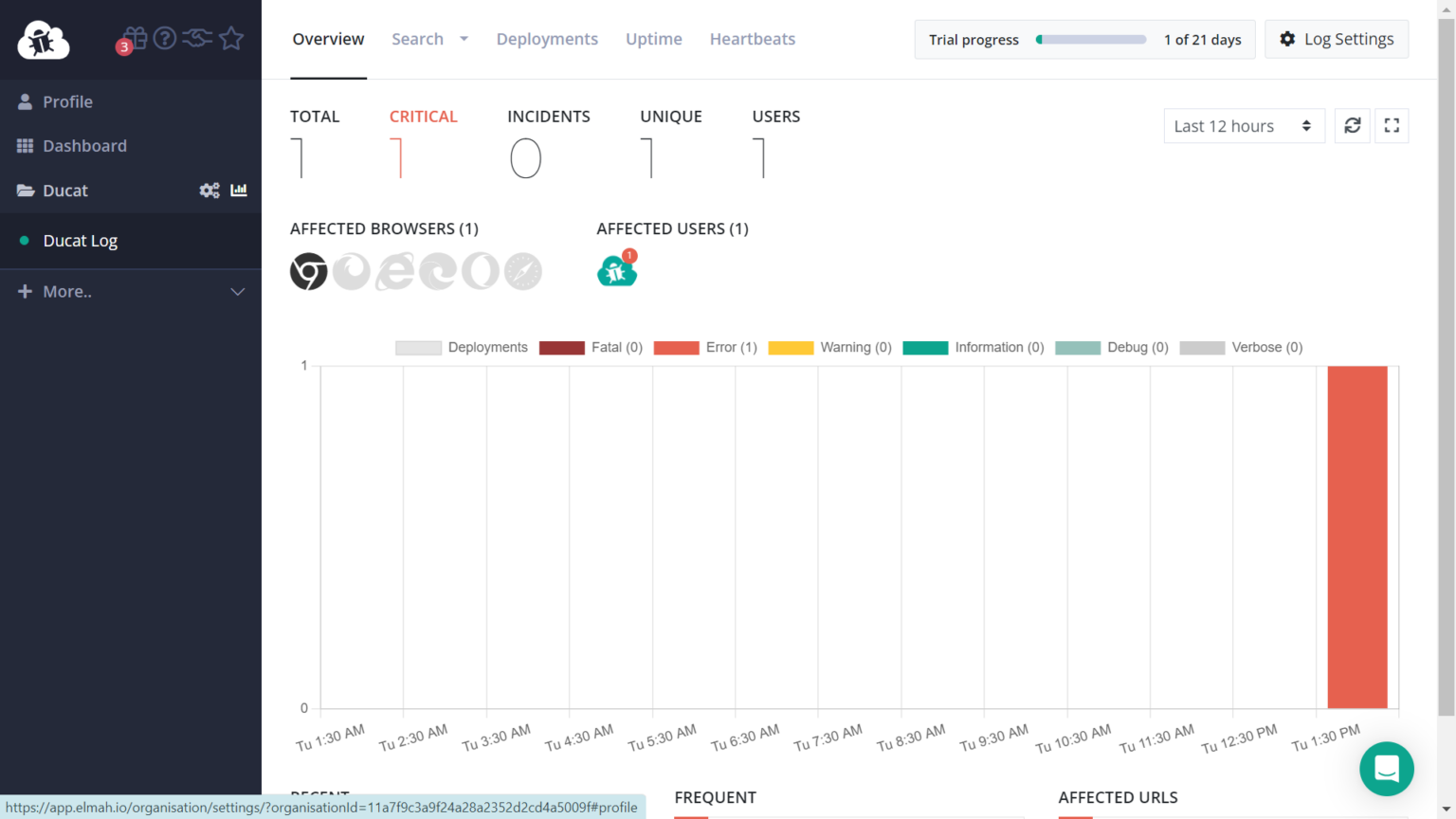1456x819 pixels.
Task: Toggle Warning (0) legend series
Action: 829,348
